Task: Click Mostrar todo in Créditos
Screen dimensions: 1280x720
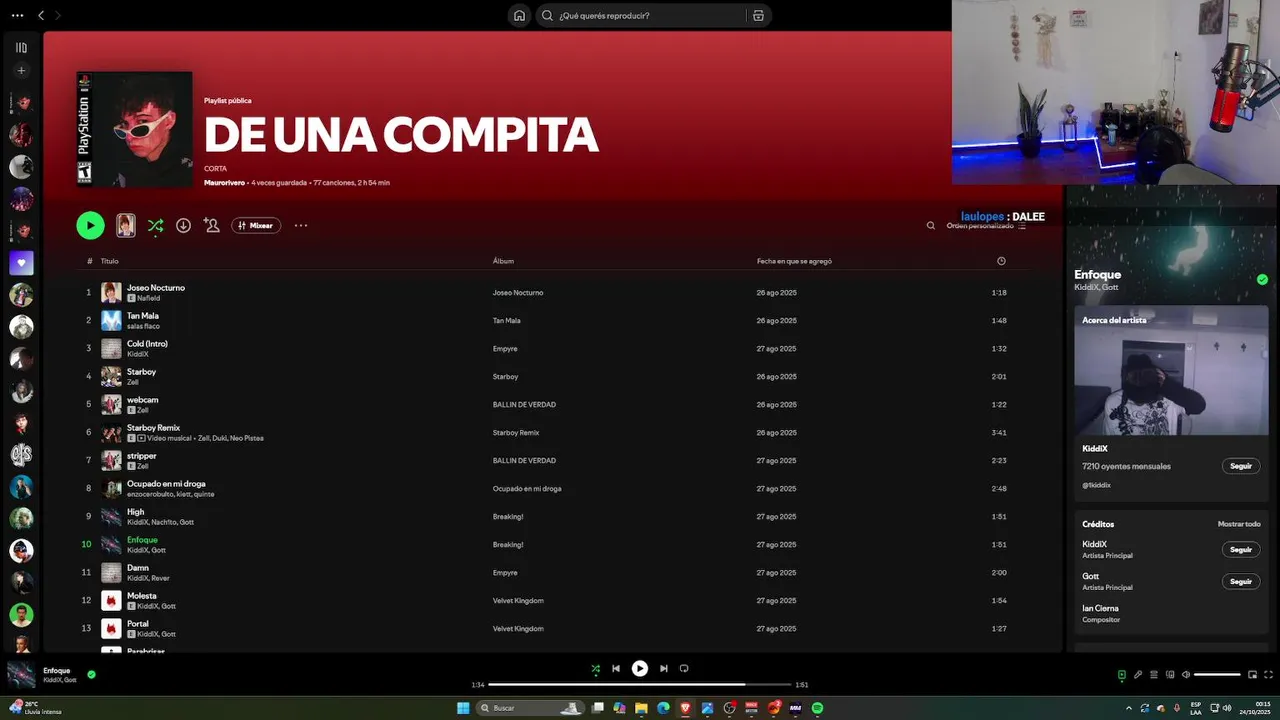Action: 1239,524
